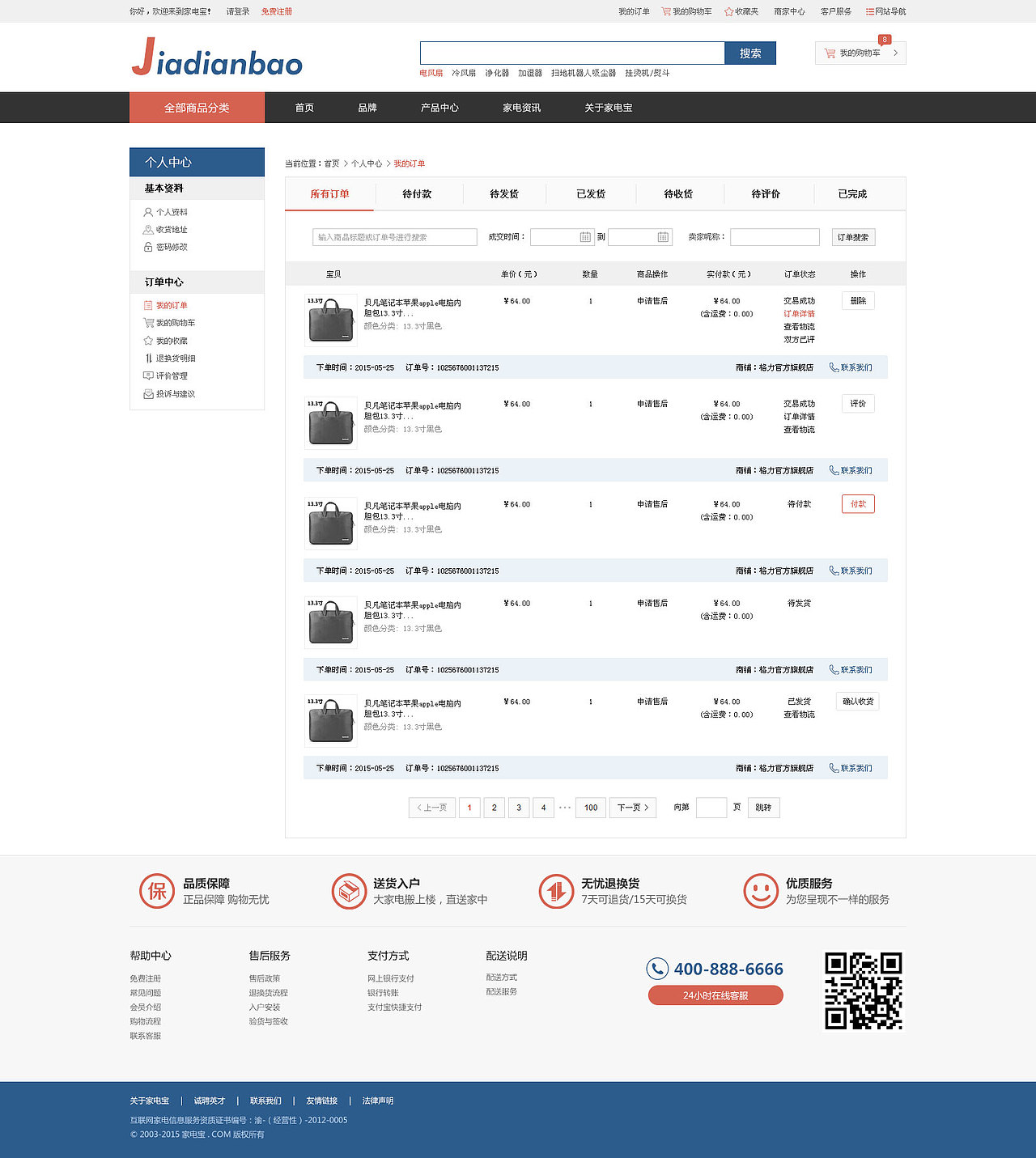Switch to the 待付款 tab
The height and width of the screenshot is (1158, 1036).
point(417,194)
